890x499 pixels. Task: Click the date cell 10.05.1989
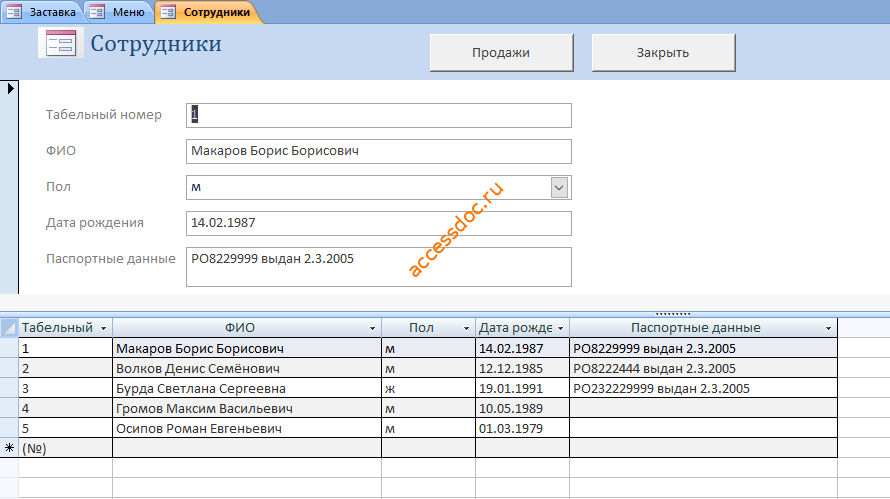522,408
